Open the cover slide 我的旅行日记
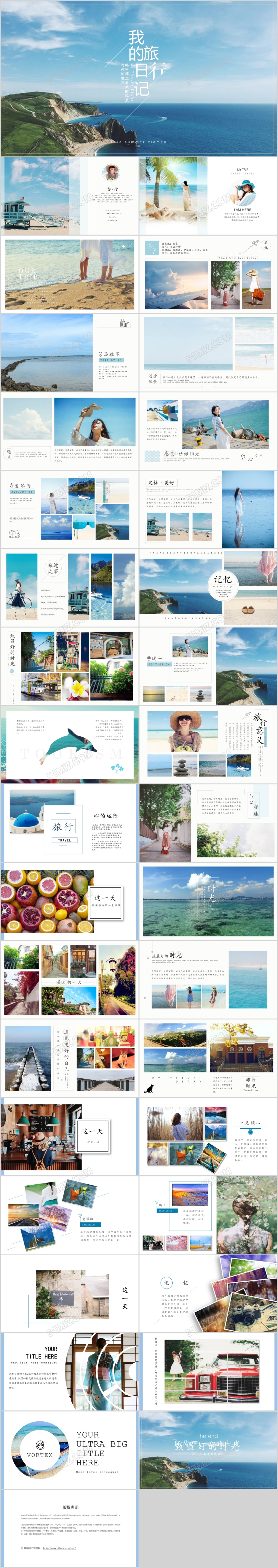 point(139,78)
